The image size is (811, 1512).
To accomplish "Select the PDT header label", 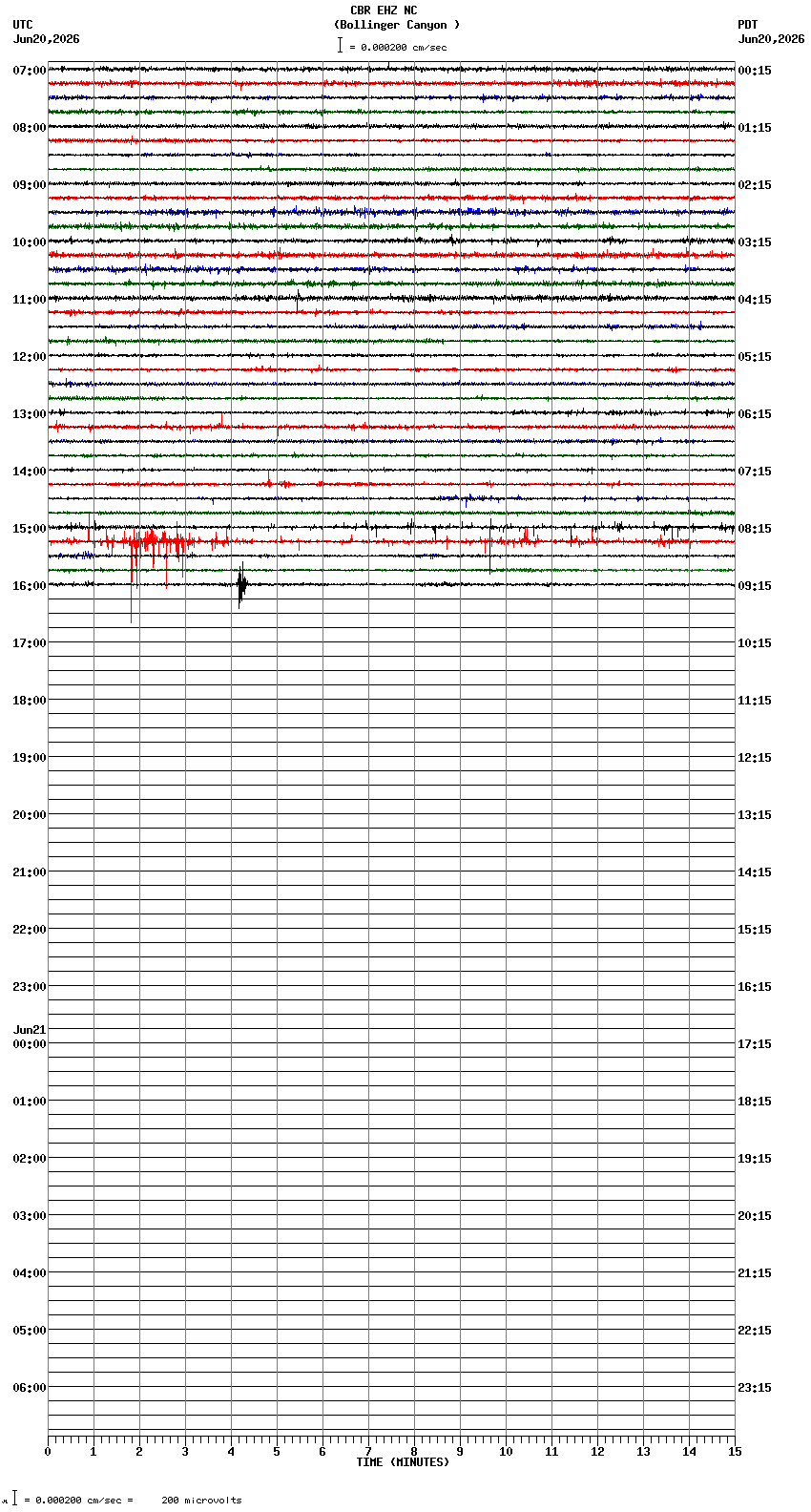I will tap(747, 25).
